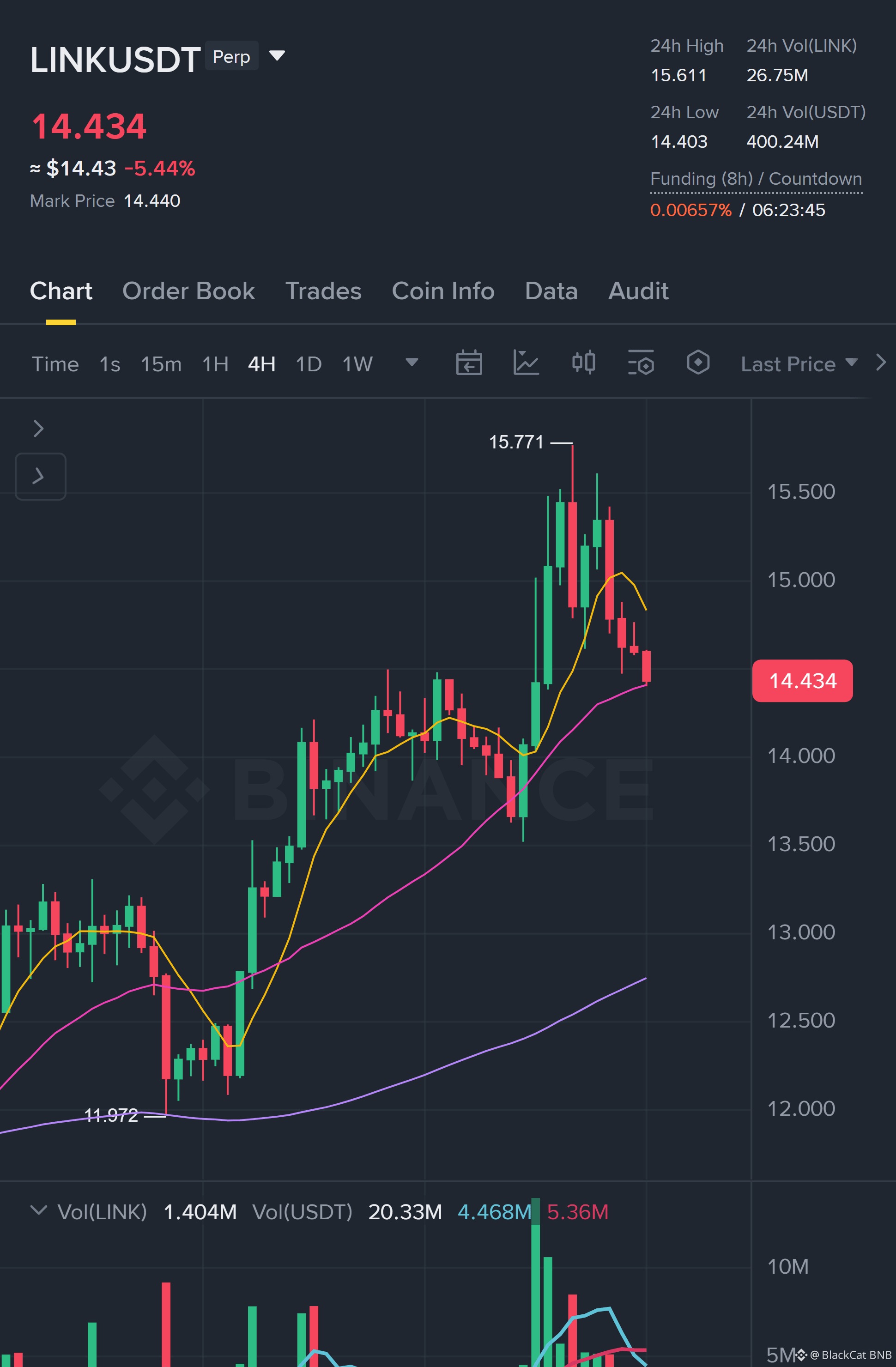Click the small chevron above drawing tools
Image resolution: width=896 pixels, height=1367 pixels.
pyautogui.click(x=38, y=429)
